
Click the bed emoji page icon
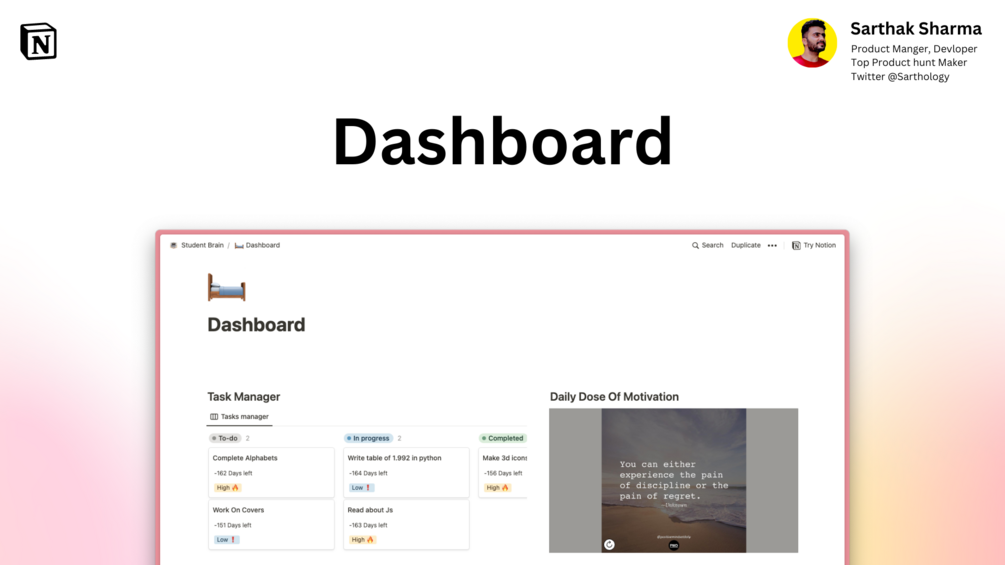(x=226, y=287)
